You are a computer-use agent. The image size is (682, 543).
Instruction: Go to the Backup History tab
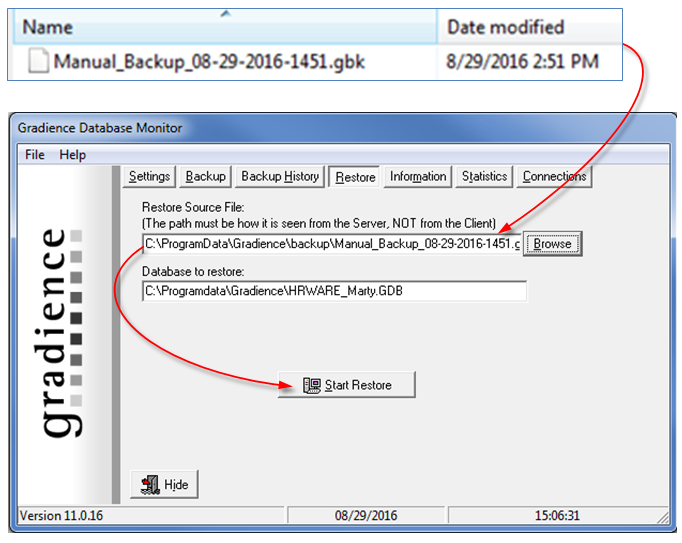pyautogui.click(x=280, y=177)
